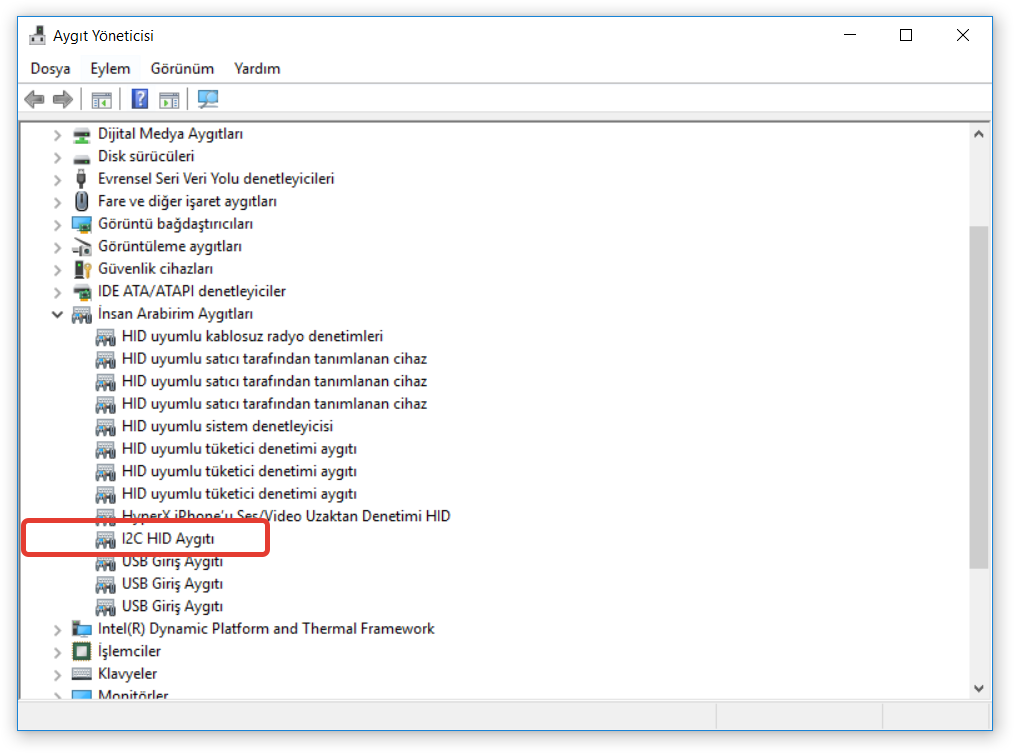The width and height of the screenshot is (1014, 753).
Task: Open the Görünüm menu
Action: click(x=182, y=69)
